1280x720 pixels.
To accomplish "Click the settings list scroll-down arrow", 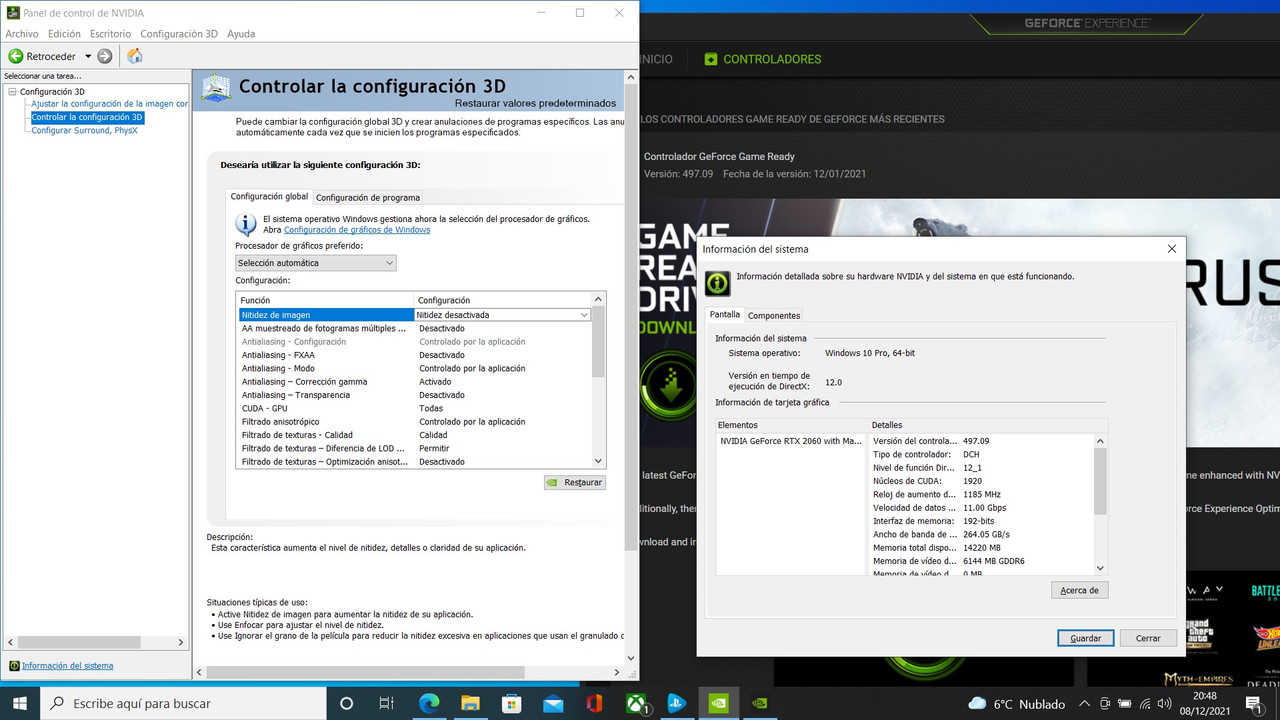I will (599, 461).
